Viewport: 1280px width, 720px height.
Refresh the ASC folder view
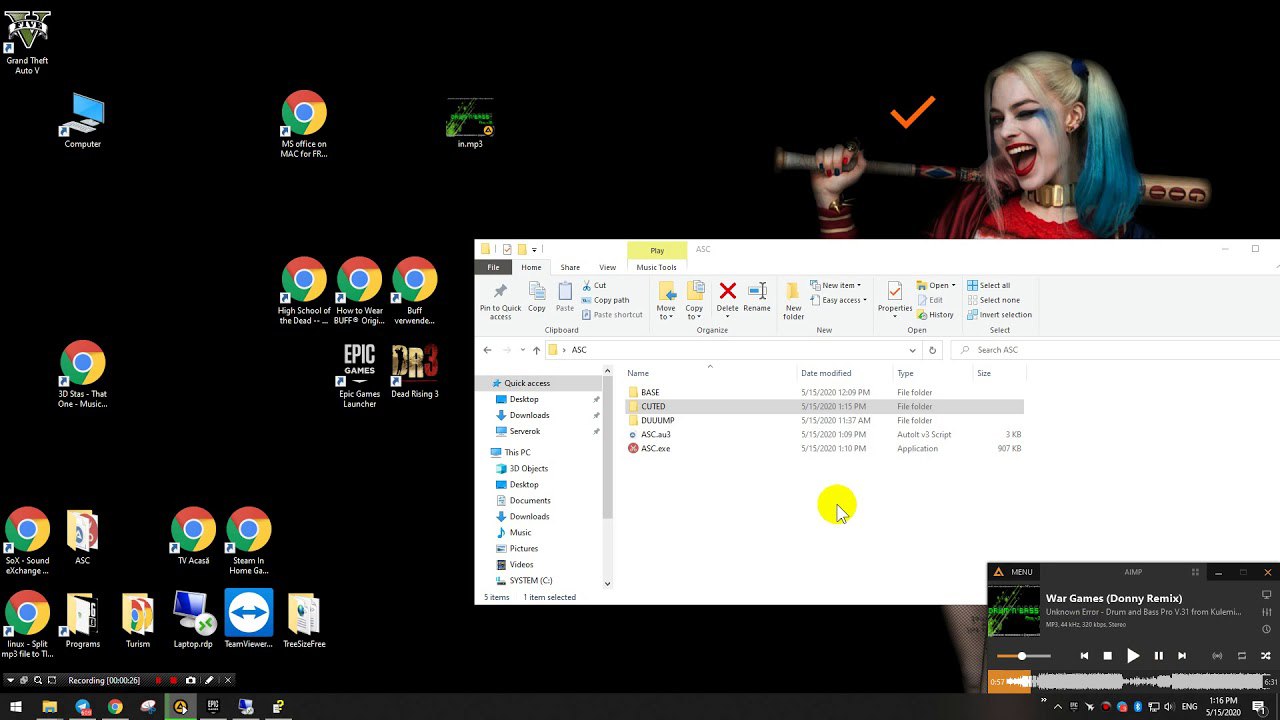coord(932,350)
